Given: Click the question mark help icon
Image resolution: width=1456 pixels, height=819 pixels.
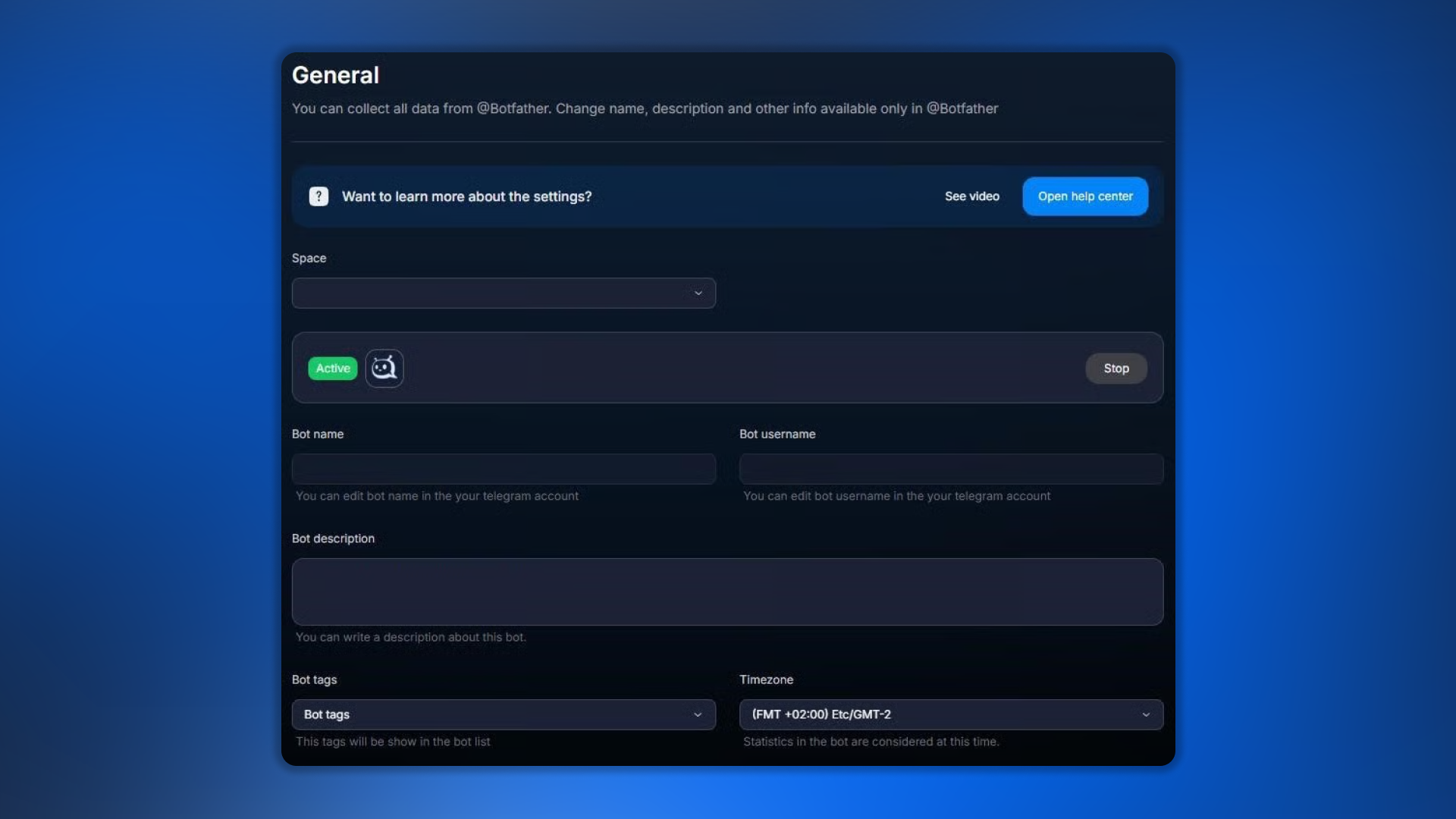Looking at the screenshot, I should pyautogui.click(x=318, y=196).
